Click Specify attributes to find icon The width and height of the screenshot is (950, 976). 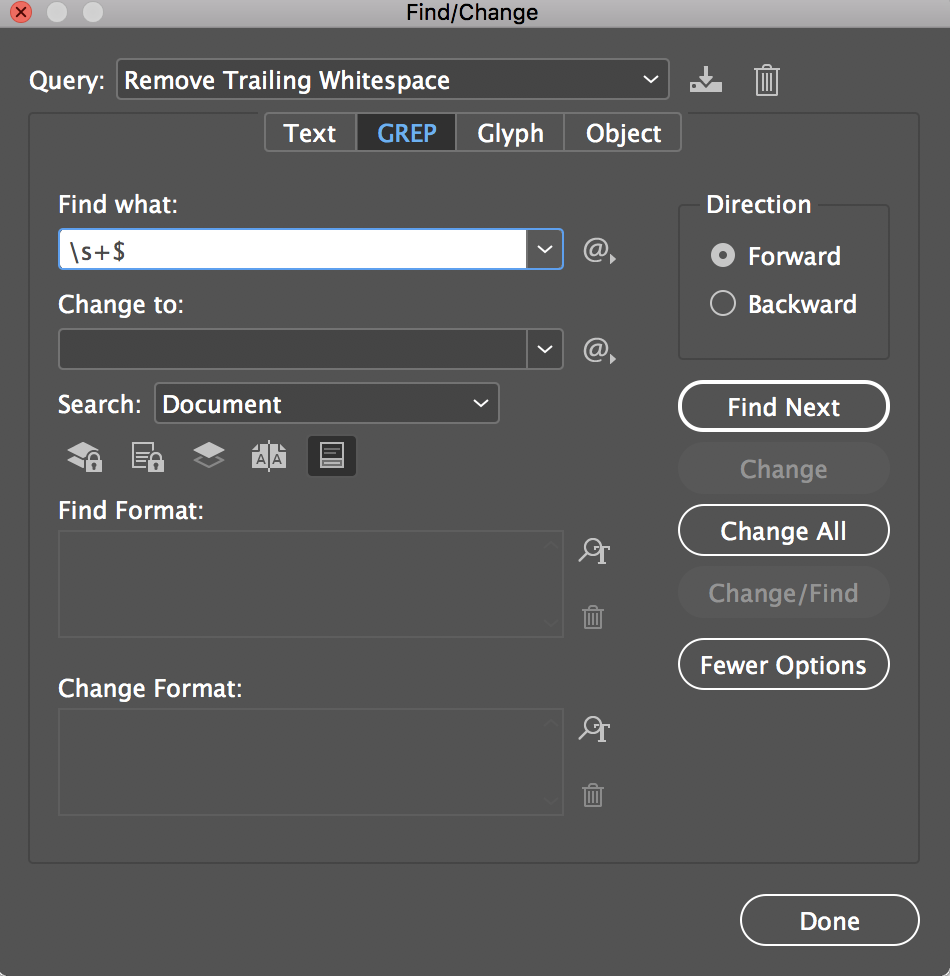[x=594, y=551]
